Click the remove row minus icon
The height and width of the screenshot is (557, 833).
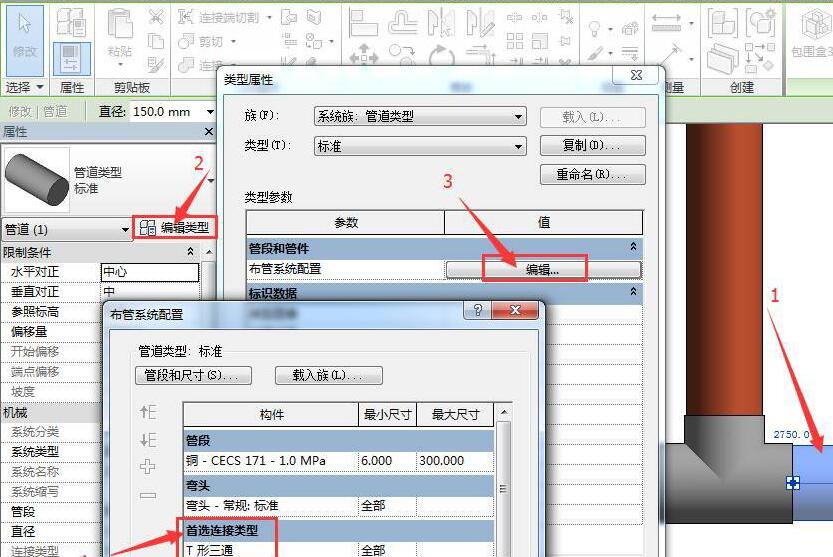click(148, 495)
